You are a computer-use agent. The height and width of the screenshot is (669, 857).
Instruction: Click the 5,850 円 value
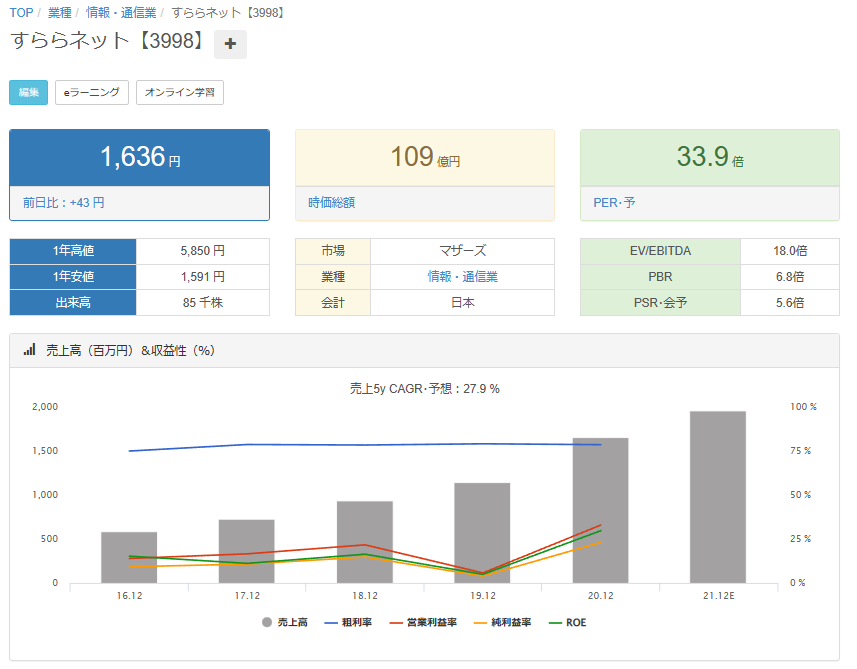[203, 251]
